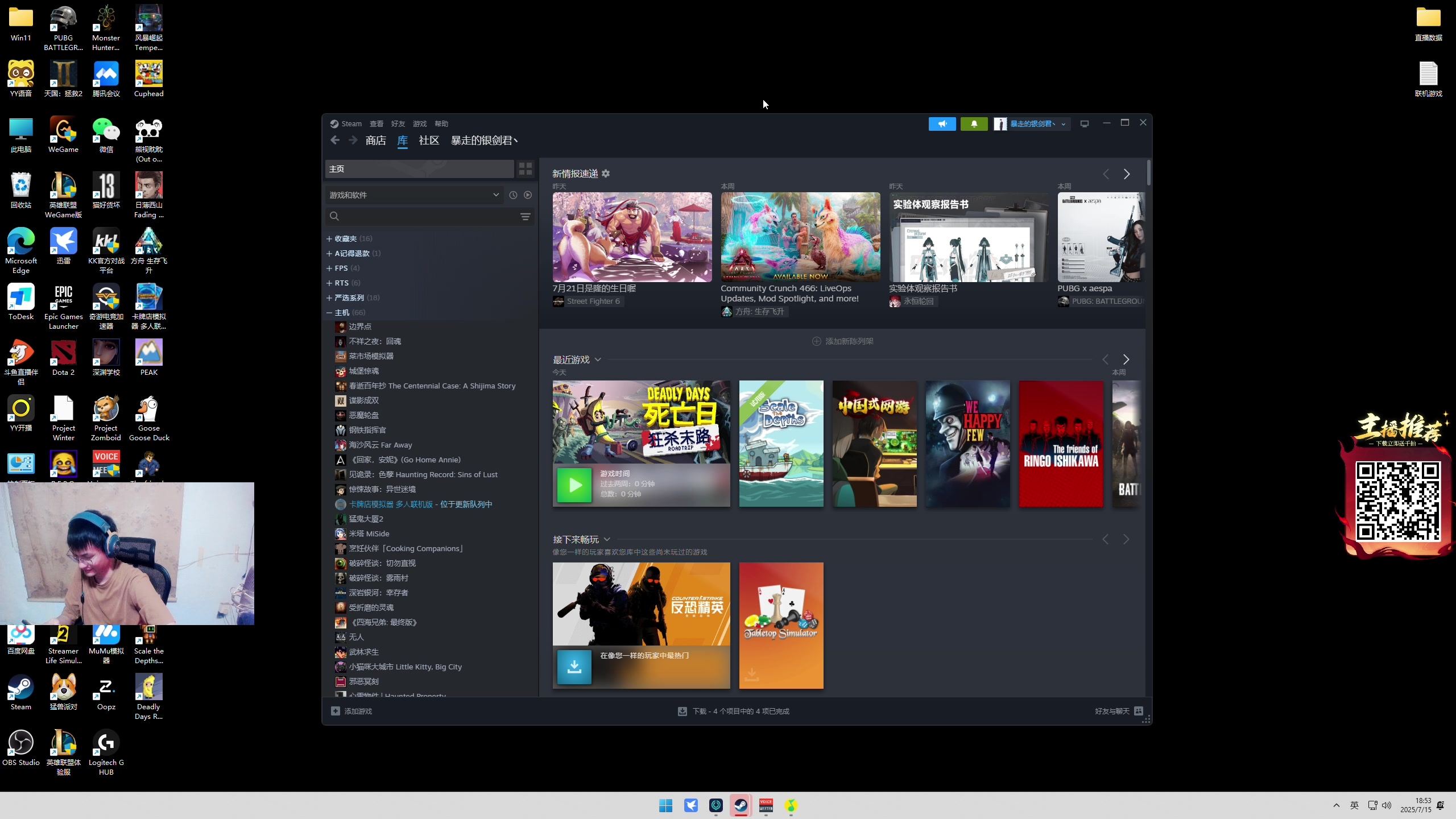Click the ready-to-play filter icon
1456x819 pixels.
[528, 195]
